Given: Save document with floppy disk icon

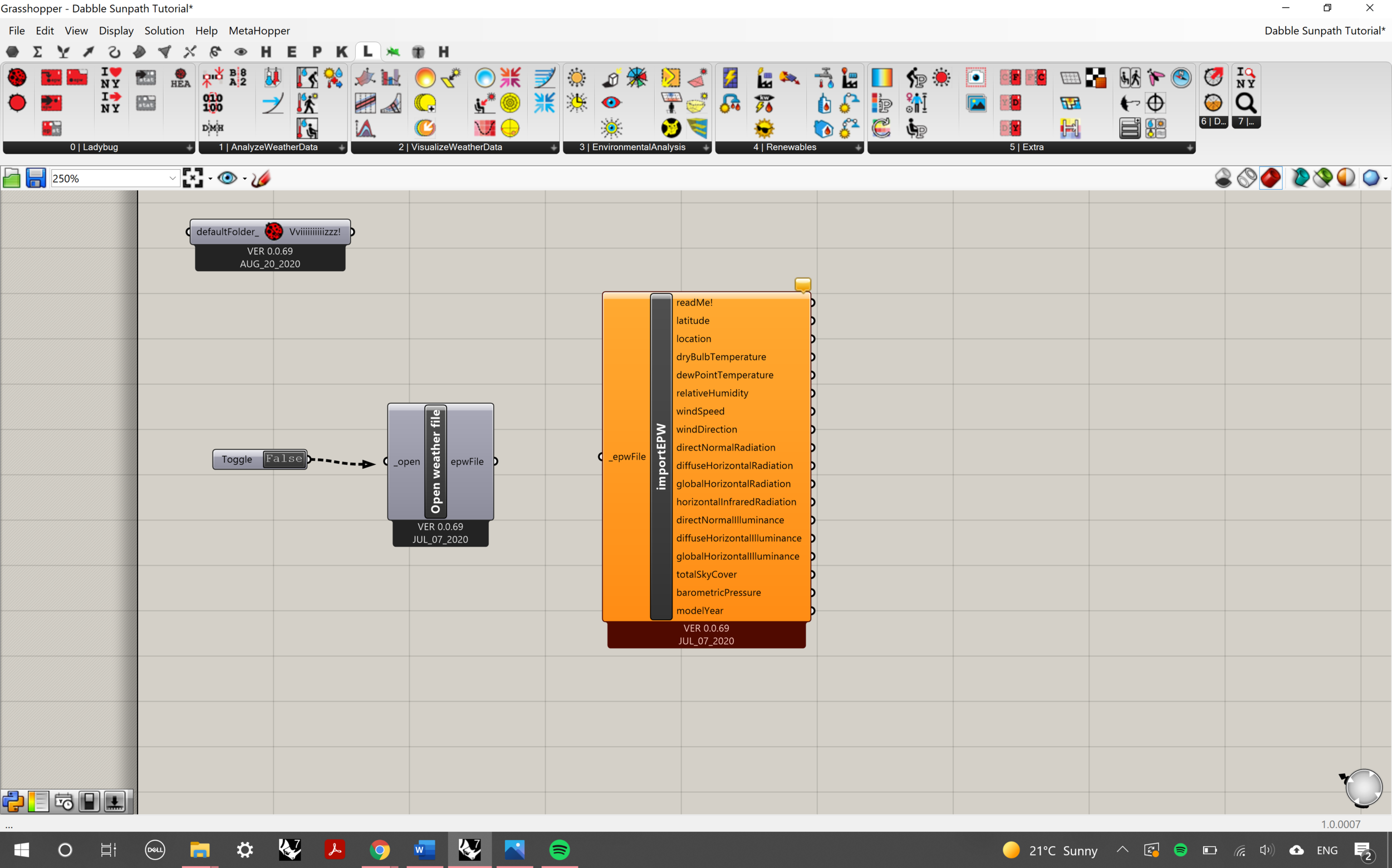Looking at the screenshot, I should click(36, 178).
